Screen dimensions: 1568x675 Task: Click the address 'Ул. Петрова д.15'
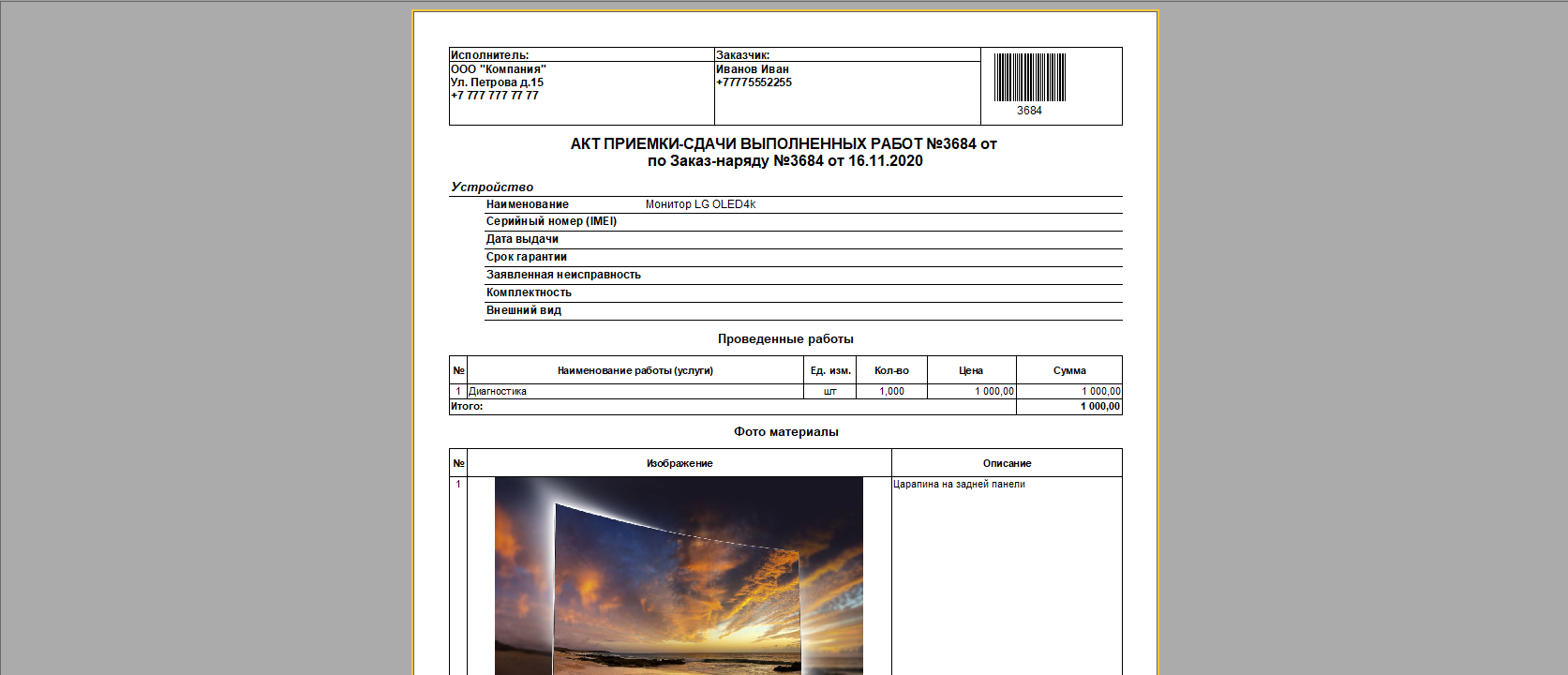(x=497, y=82)
